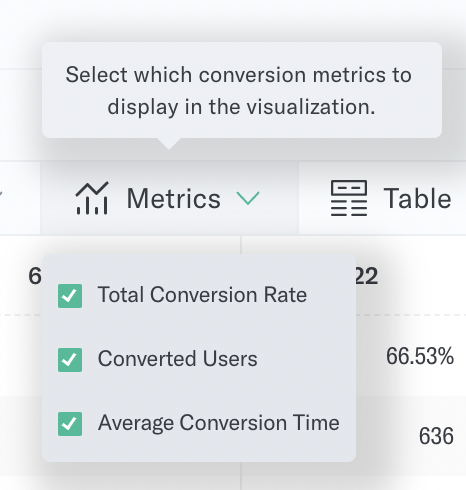
Task: Select the Average Conversion Time label
Action: [x=219, y=423]
